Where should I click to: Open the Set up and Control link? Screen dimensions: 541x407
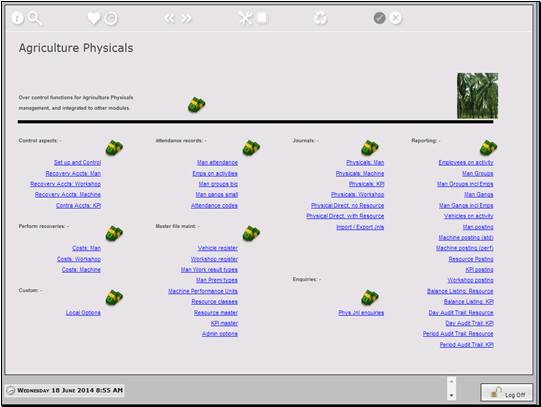click(x=77, y=162)
